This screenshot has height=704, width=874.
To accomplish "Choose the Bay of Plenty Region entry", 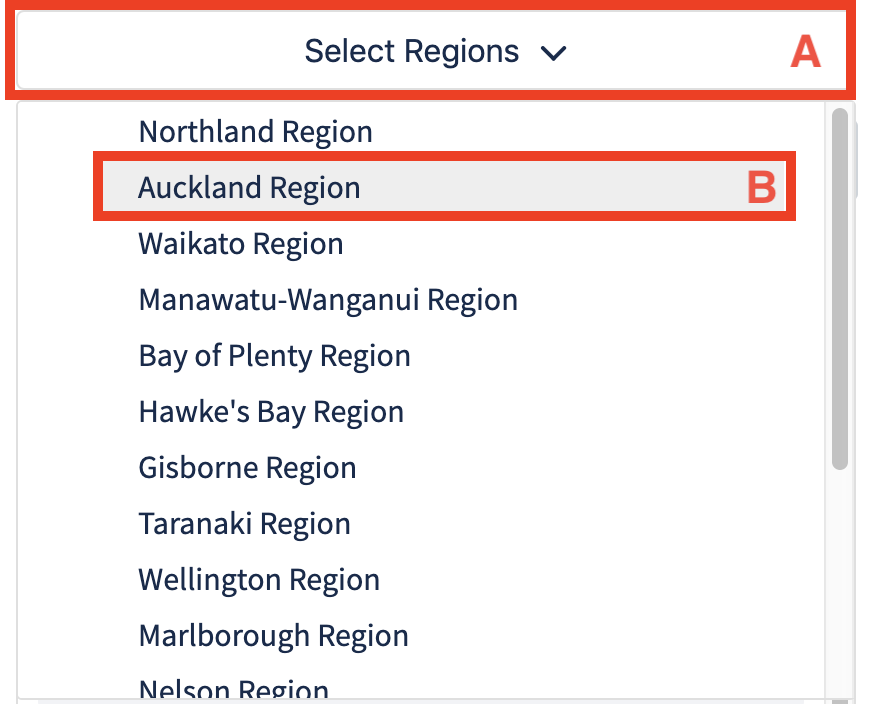I will 274,356.
